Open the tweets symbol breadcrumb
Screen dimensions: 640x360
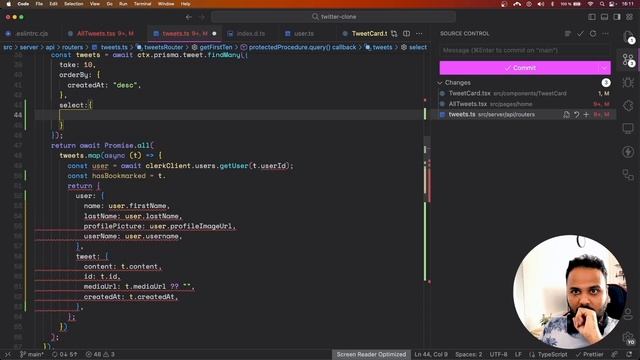(378, 47)
